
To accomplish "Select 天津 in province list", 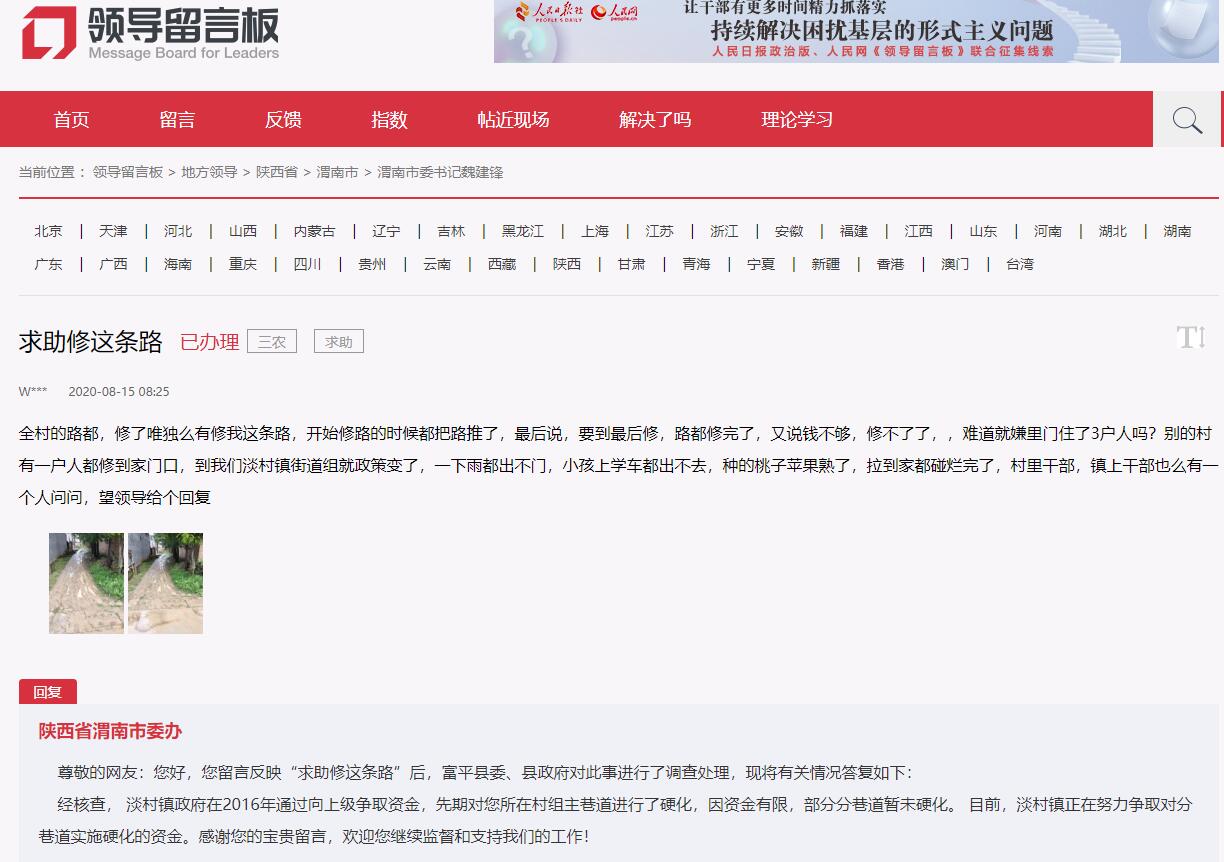I will click(113, 231).
